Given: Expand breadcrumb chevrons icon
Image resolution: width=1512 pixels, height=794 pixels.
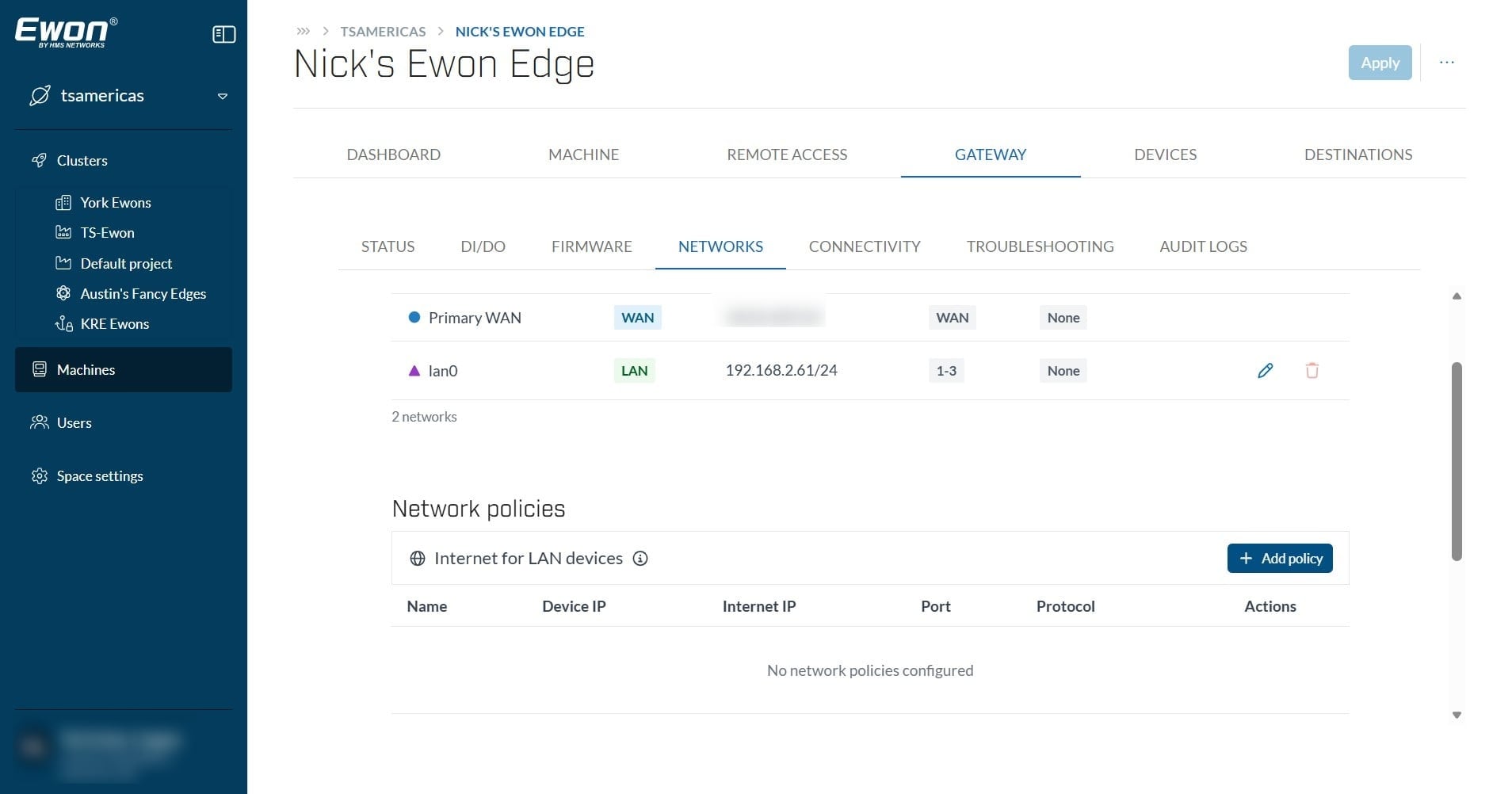Looking at the screenshot, I should pyautogui.click(x=303, y=31).
